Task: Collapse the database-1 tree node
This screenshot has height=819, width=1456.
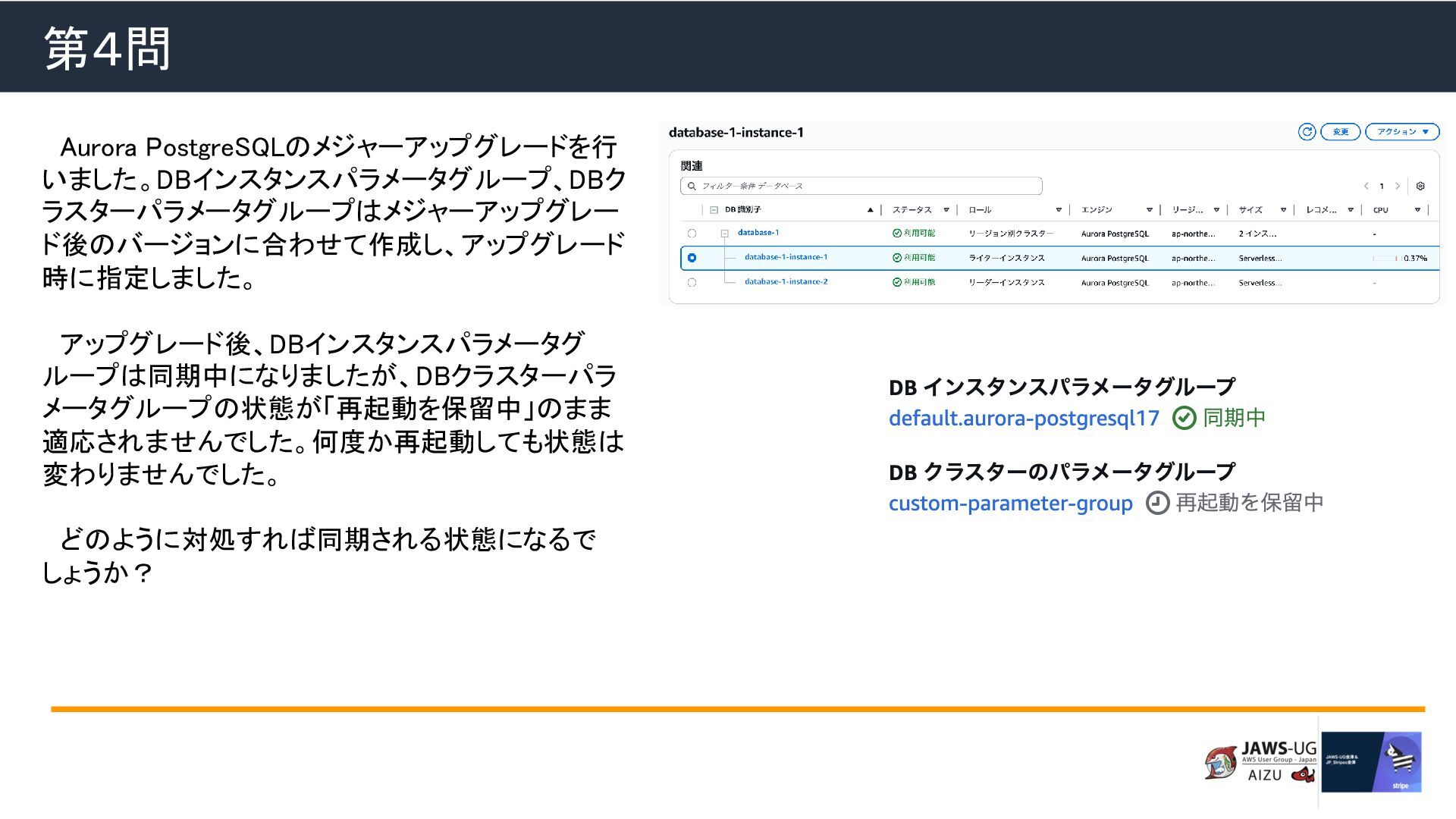Action: pyautogui.click(x=724, y=234)
